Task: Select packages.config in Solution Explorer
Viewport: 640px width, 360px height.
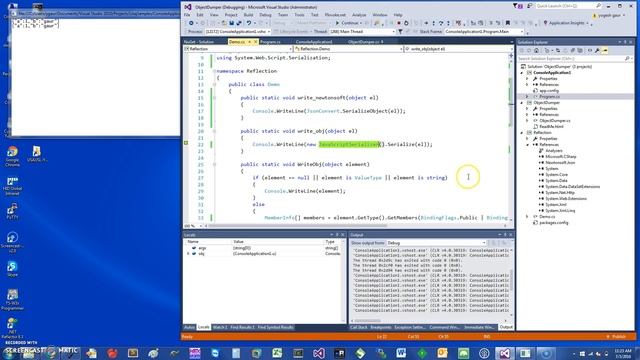Action: tap(553, 223)
